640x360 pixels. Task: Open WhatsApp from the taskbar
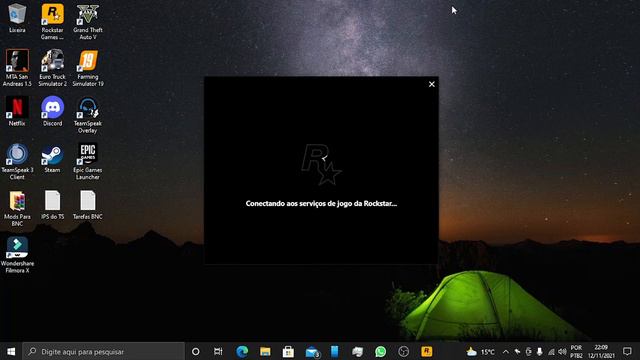(x=380, y=351)
